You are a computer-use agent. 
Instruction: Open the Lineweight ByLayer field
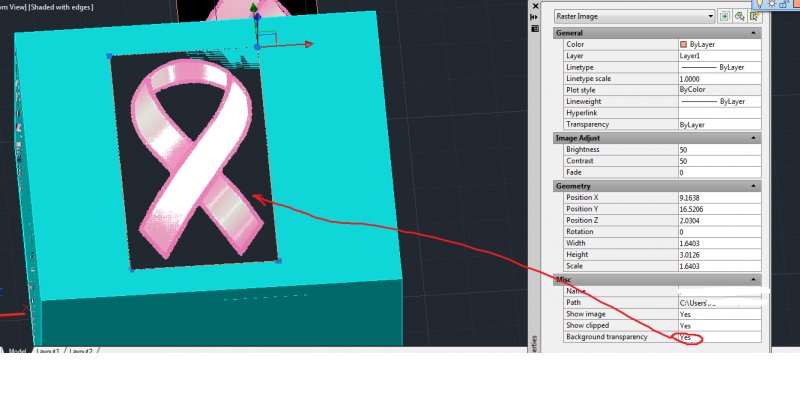pos(719,101)
